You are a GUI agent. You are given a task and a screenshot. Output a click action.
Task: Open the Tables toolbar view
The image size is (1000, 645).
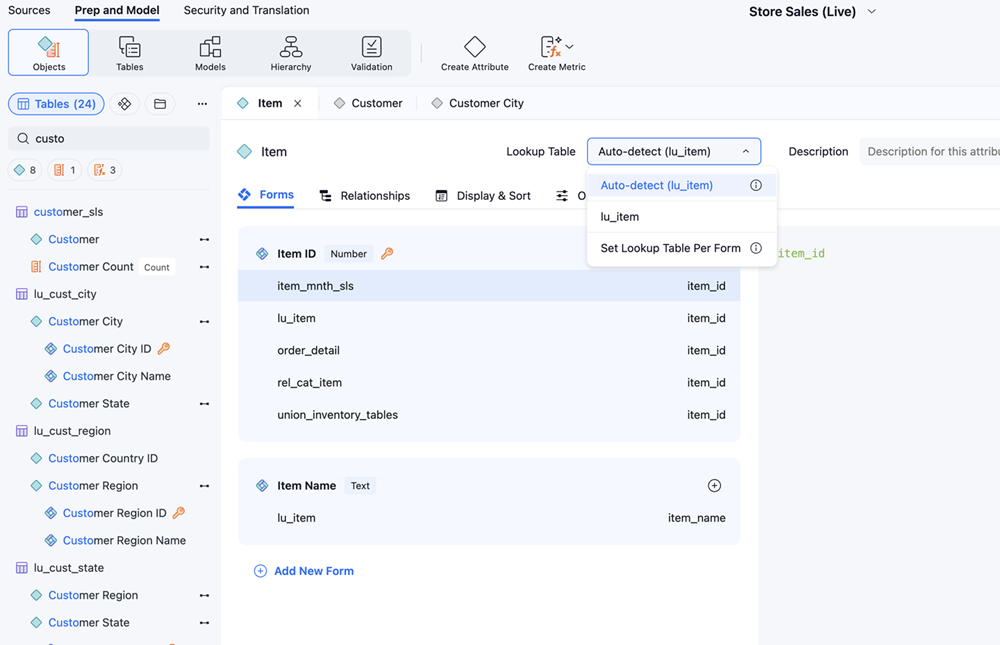[x=129, y=53]
